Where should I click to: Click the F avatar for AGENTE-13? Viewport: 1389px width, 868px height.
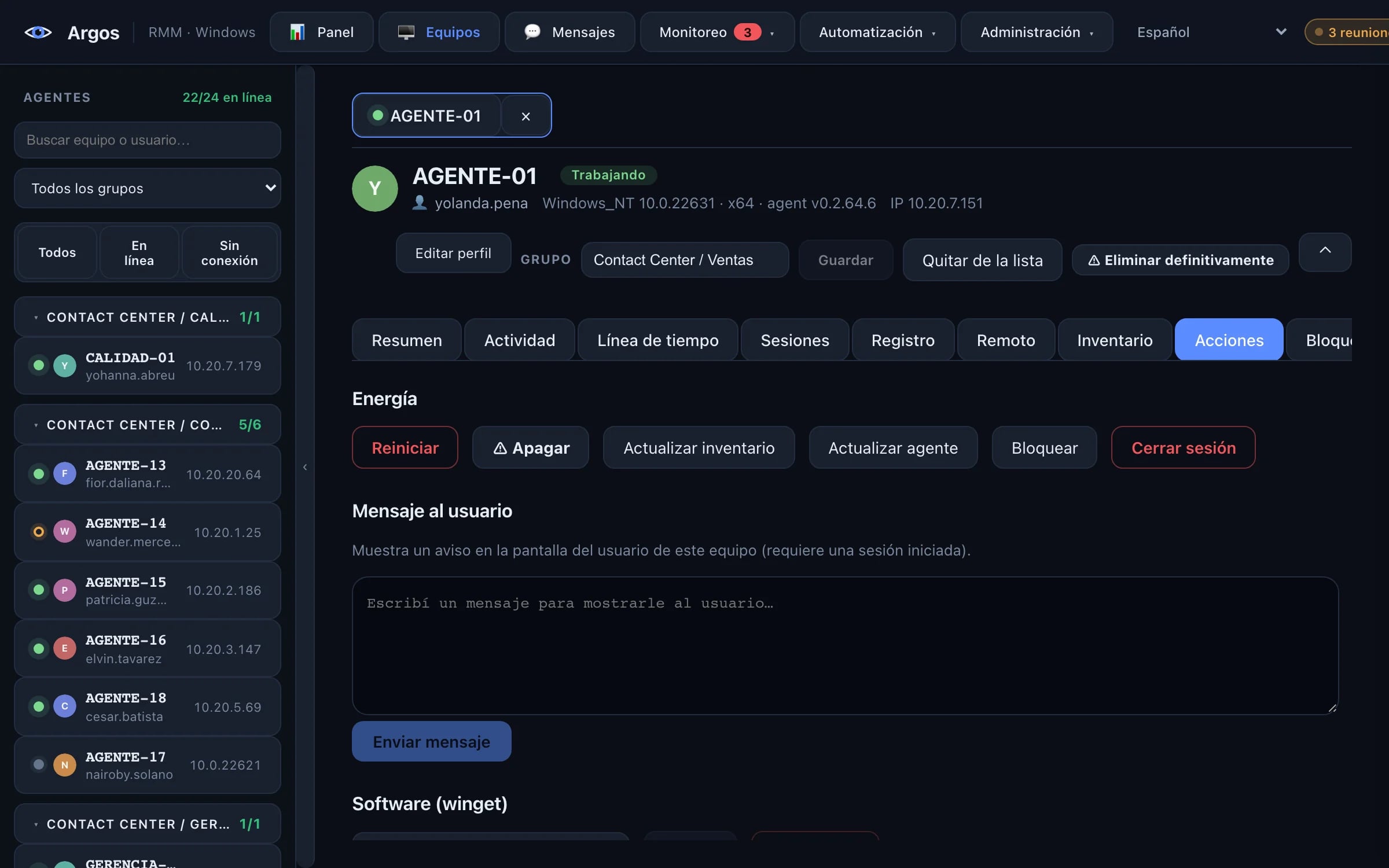[x=65, y=473]
